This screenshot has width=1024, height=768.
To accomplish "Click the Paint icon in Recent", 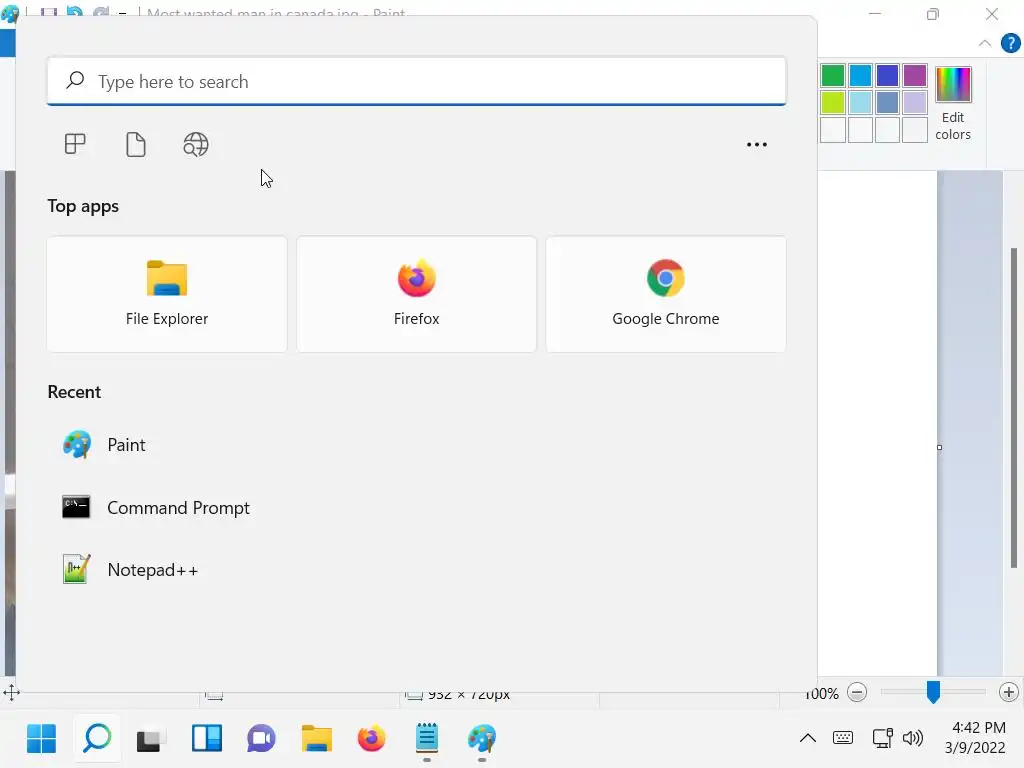I will click(x=76, y=445).
